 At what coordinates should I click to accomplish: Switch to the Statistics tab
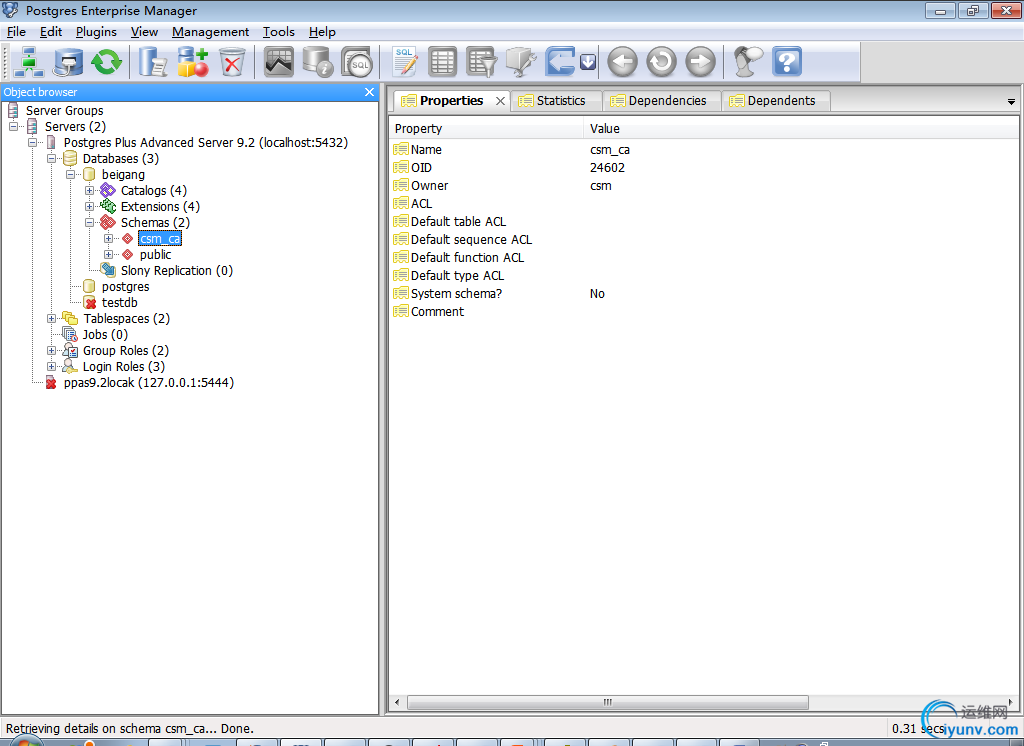coord(556,101)
